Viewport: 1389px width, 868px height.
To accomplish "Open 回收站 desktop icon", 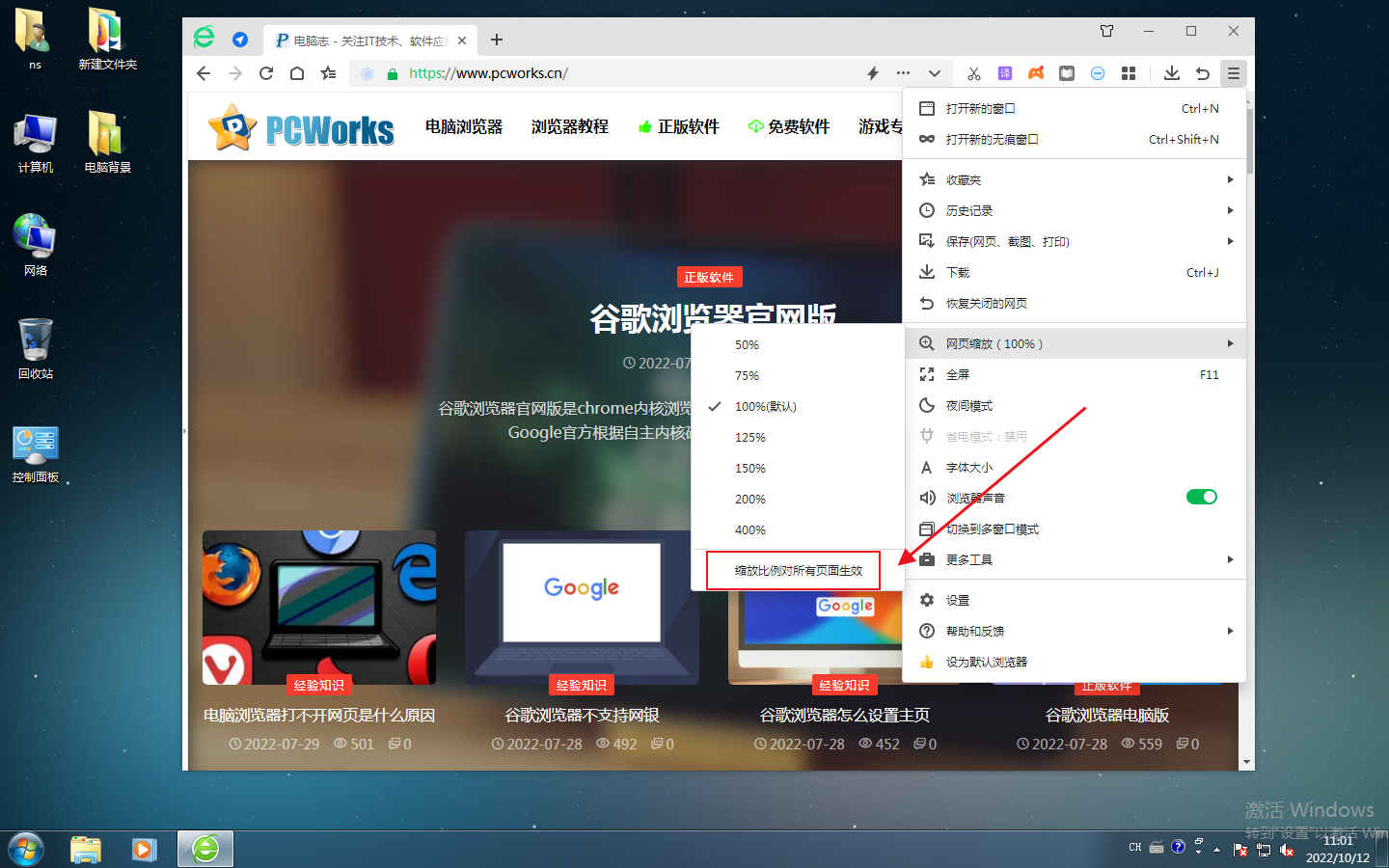I will pos(36,349).
